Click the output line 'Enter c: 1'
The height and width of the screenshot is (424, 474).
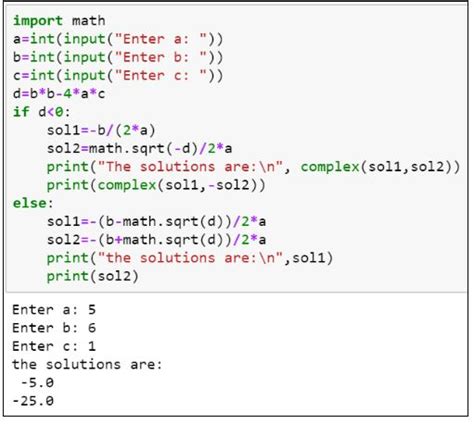coord(54,346)
